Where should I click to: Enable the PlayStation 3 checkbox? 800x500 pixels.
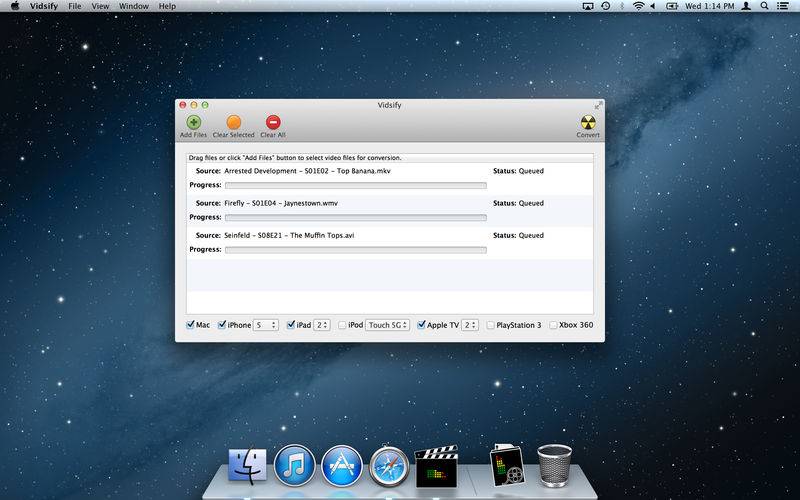coord(490,325)
